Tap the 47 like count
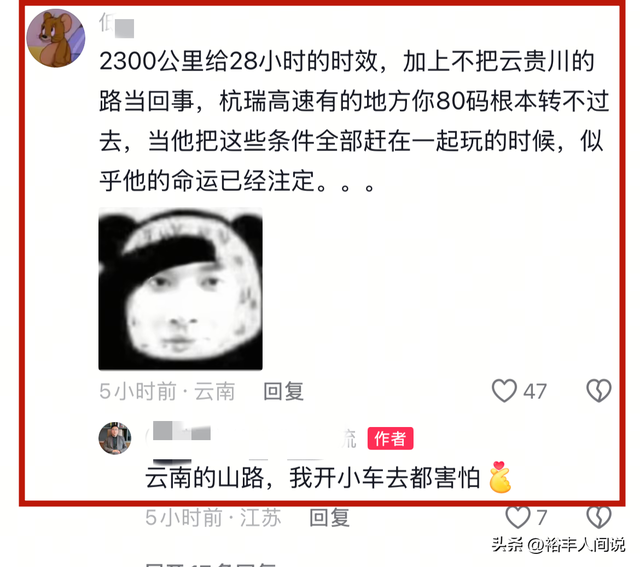The width and height of the screenshot is (640, 567). (x=535, y=391)
